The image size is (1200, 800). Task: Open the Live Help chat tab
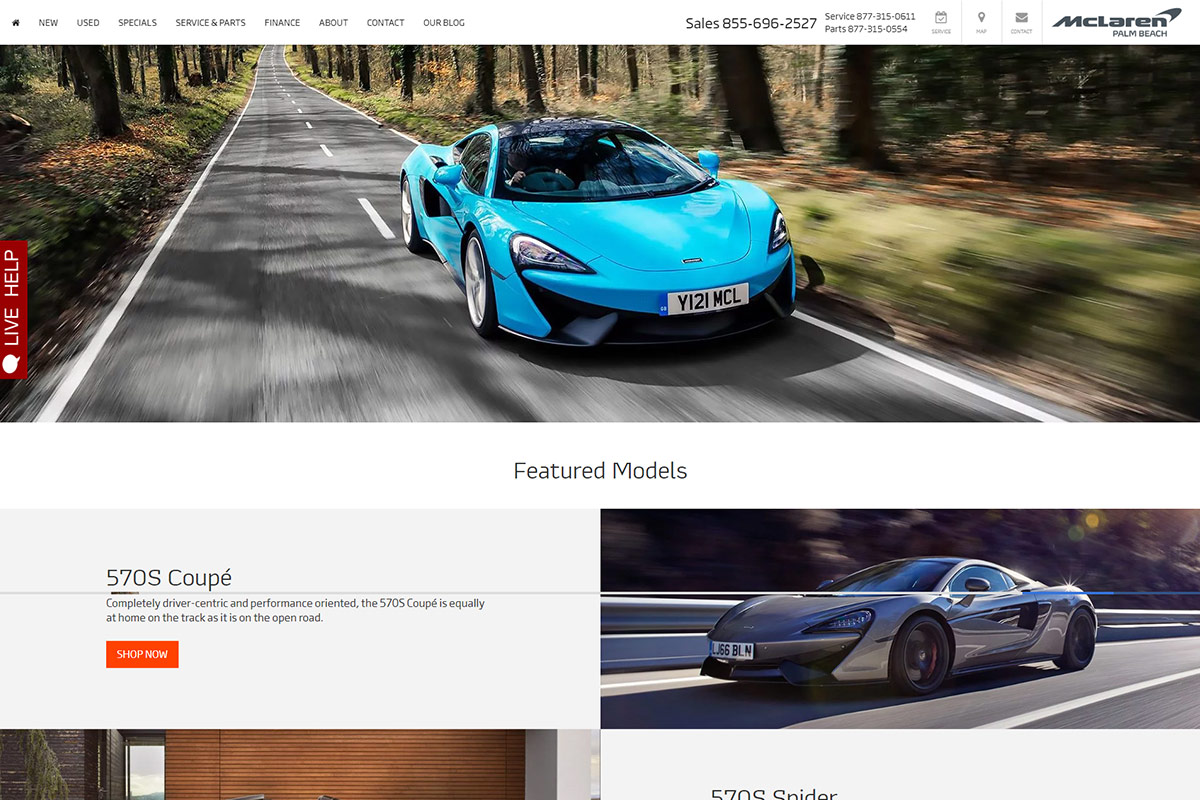(x=14, y=311)
